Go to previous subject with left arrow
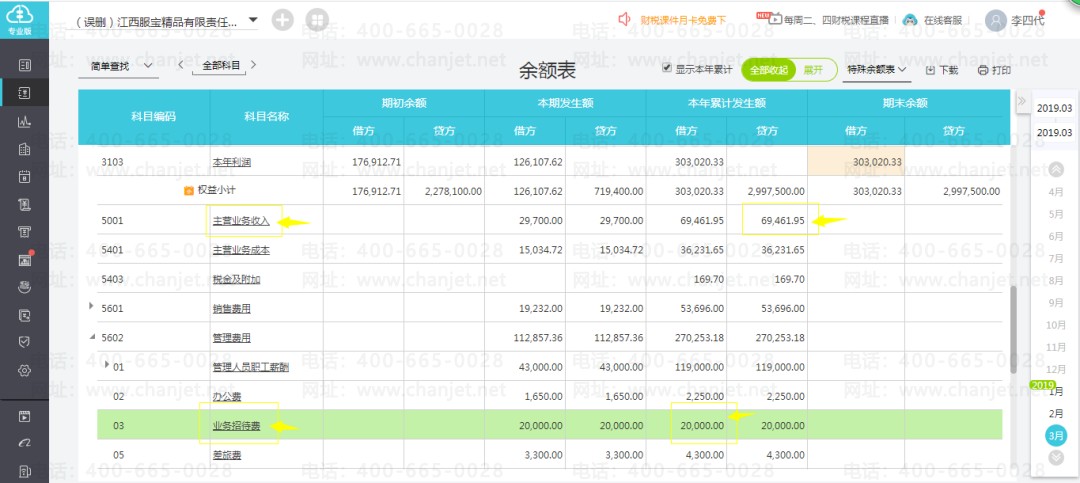This screenshot has width=1080, height=483. coord(180,65)
